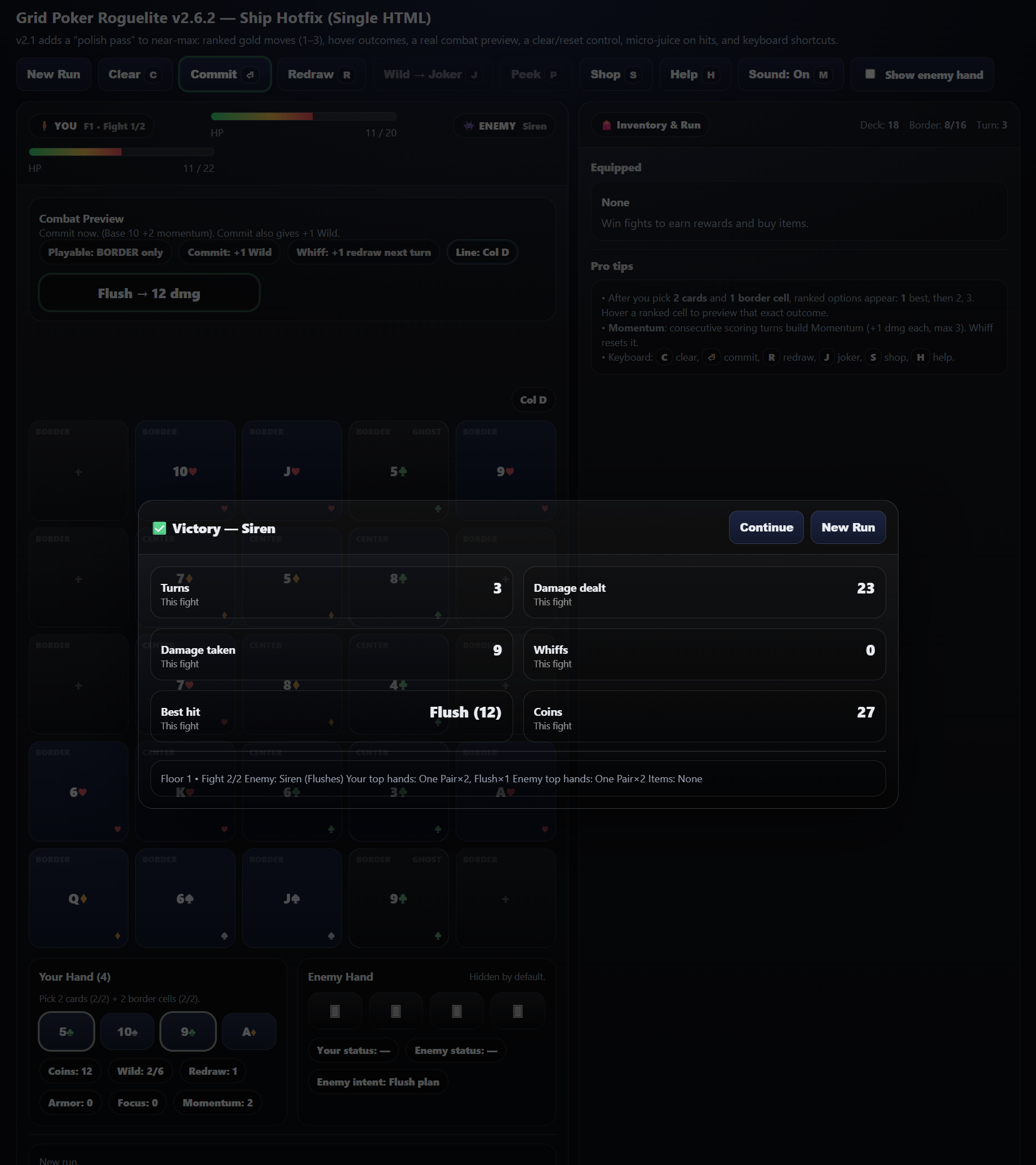Click the Your status chip

pyautogui.click(x=353, y=1050)
